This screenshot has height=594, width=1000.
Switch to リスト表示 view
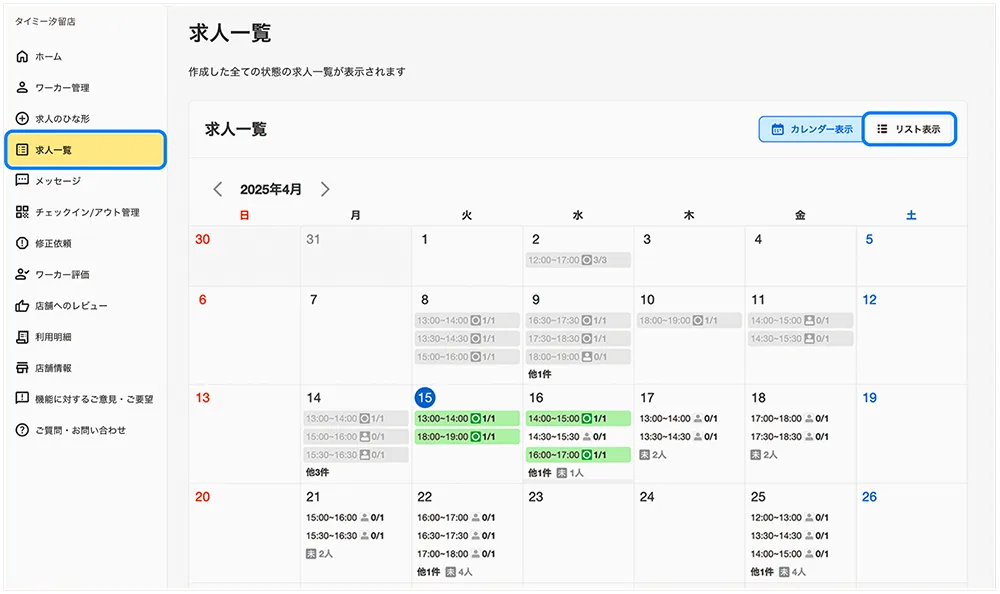910,128
